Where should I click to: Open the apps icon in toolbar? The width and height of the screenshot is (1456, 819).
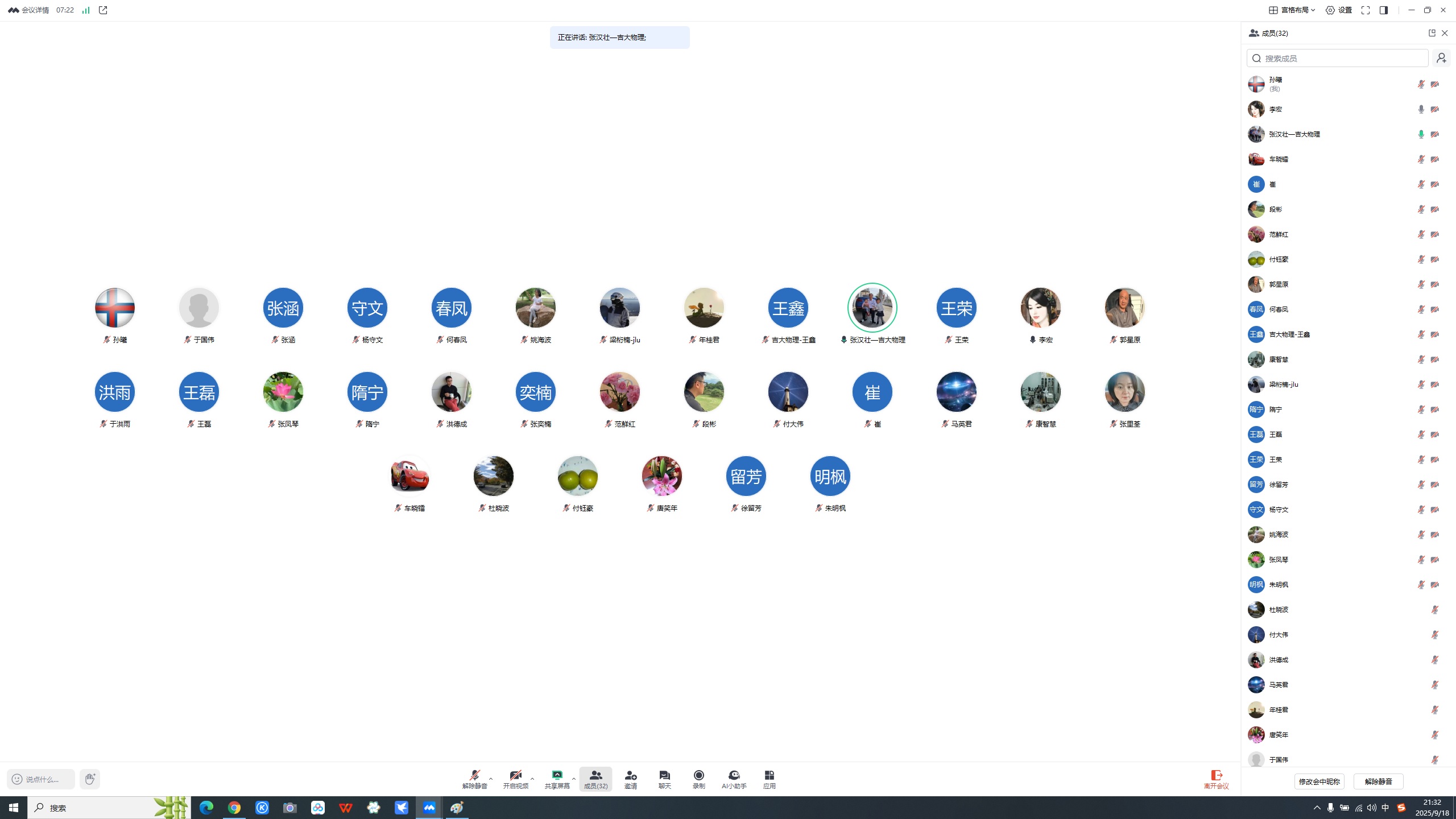tap(769, 778)
